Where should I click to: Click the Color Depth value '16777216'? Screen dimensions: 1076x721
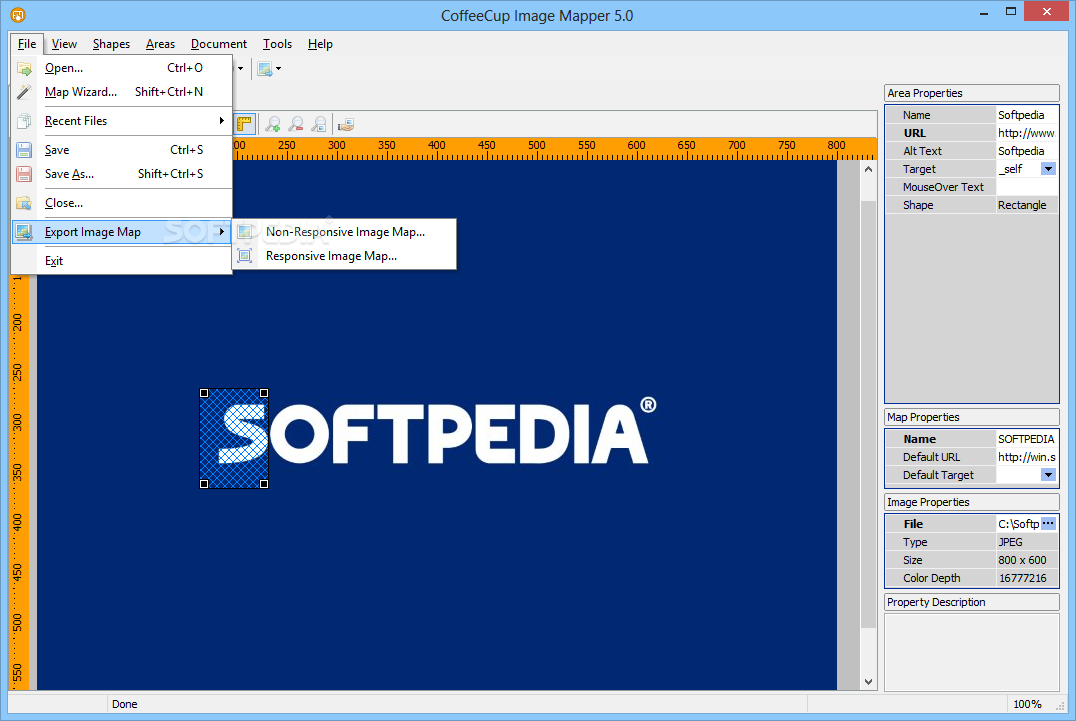tap(1027, 578)
